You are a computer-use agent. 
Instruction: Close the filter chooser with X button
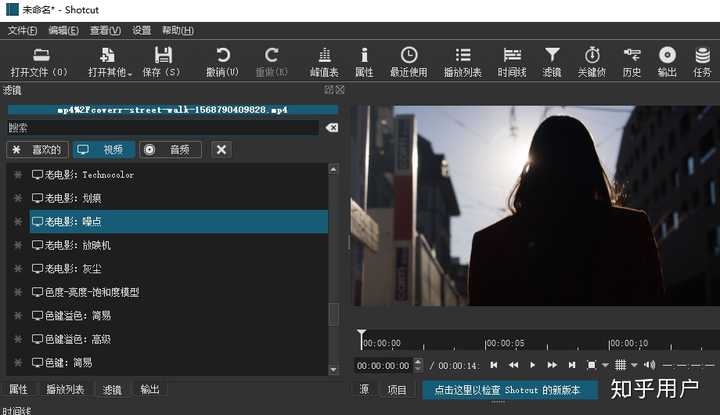pos(221,150)
